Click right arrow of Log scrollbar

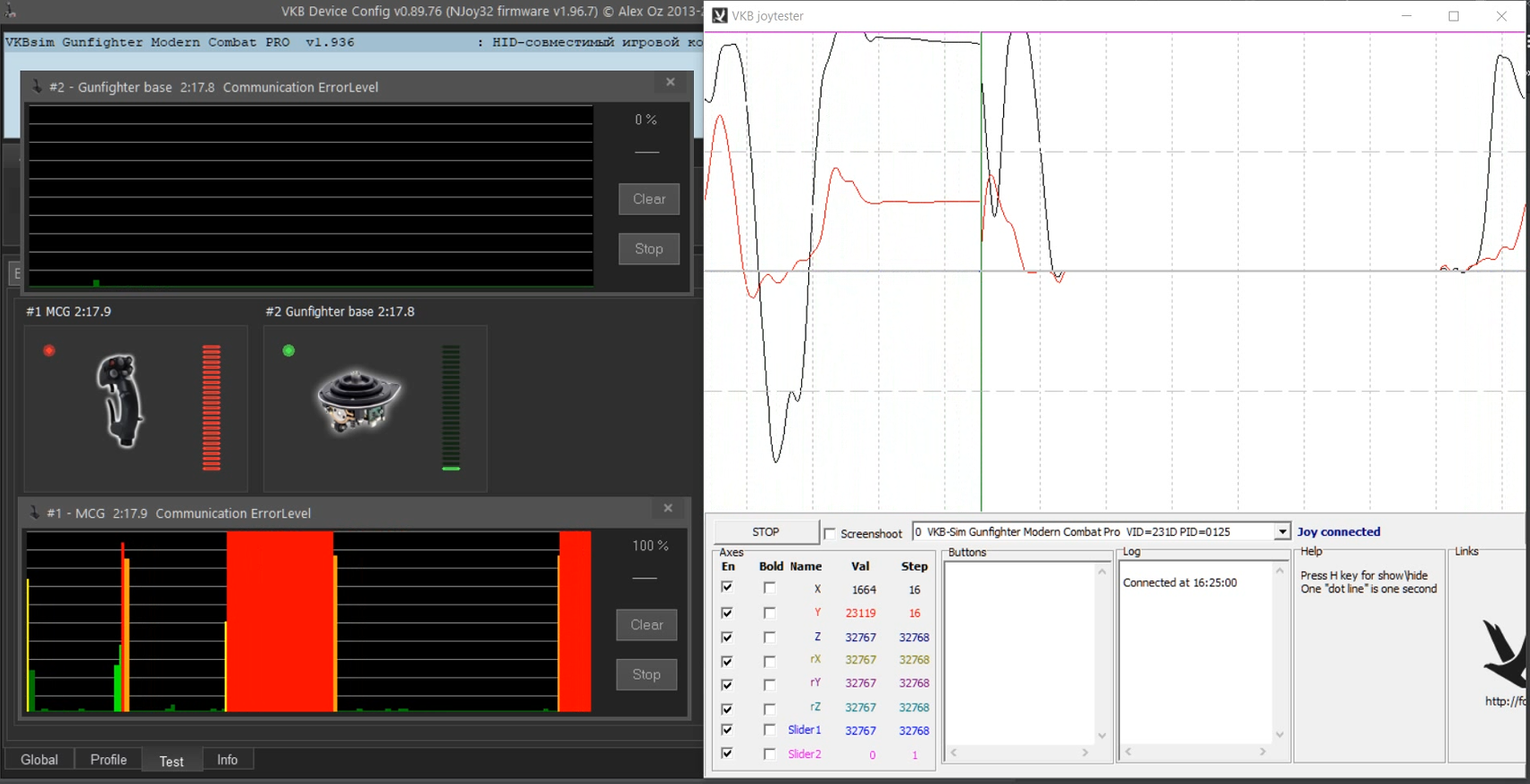[x=1263, y=752]
